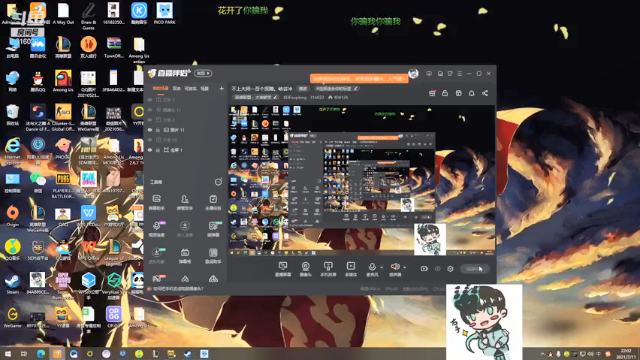This screenshot has height=360, width=640.
Task: Start recording with the camcorder icon
Action: [x=424, y=269]
